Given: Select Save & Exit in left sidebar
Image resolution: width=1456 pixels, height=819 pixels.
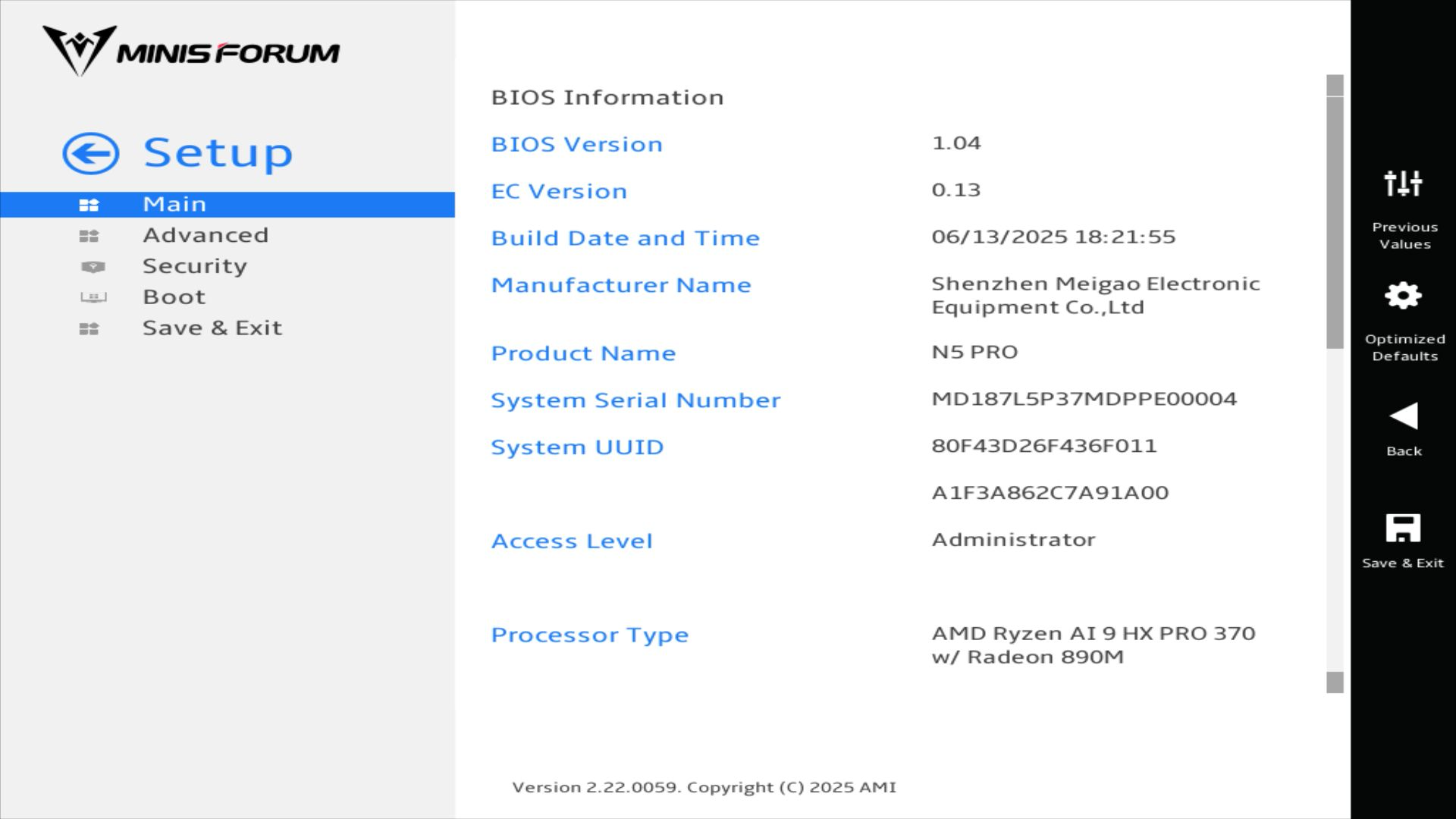Looking at the screenshot, I should tap(212, 328).
